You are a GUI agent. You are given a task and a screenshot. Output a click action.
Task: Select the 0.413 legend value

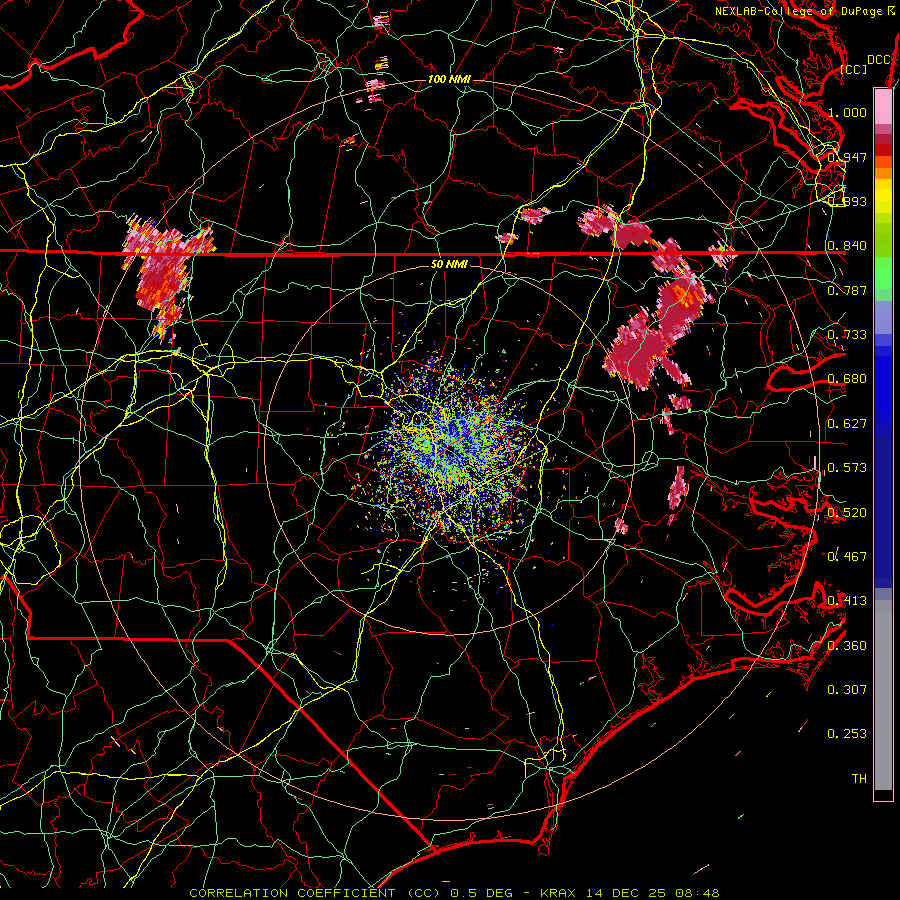pyautogui.click(x=847, y=601)
